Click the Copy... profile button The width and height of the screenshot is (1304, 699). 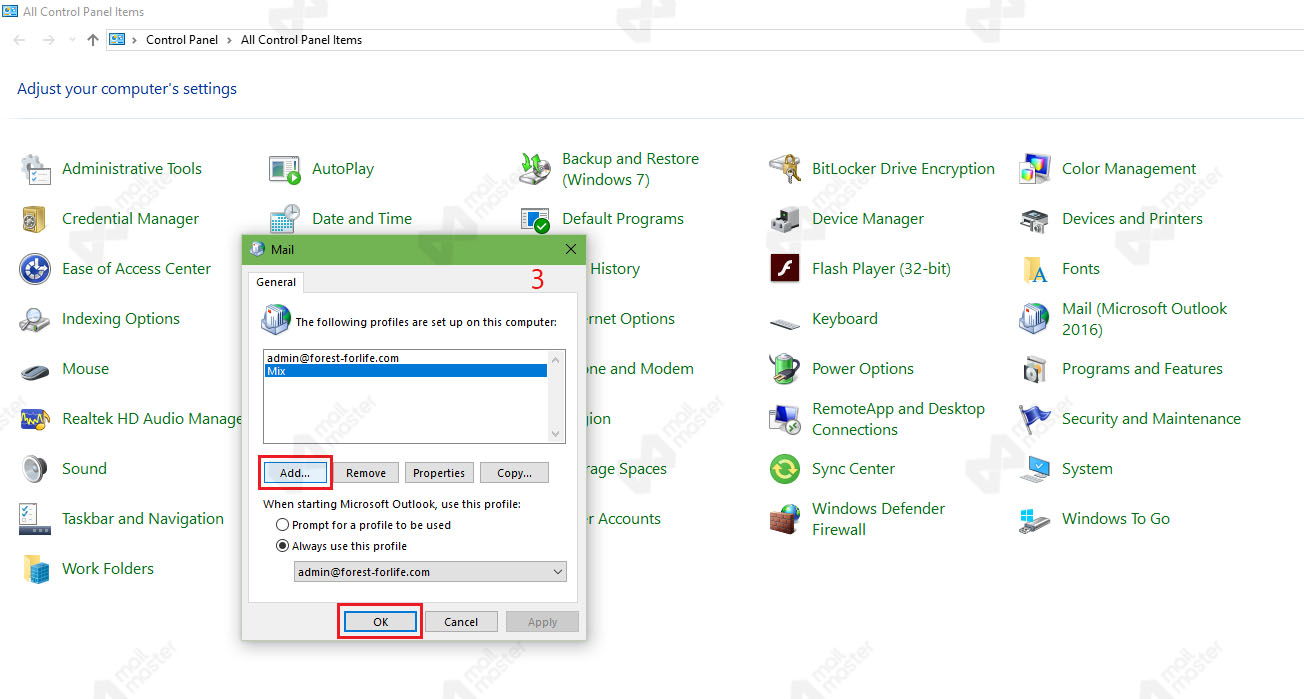[514, 473]
